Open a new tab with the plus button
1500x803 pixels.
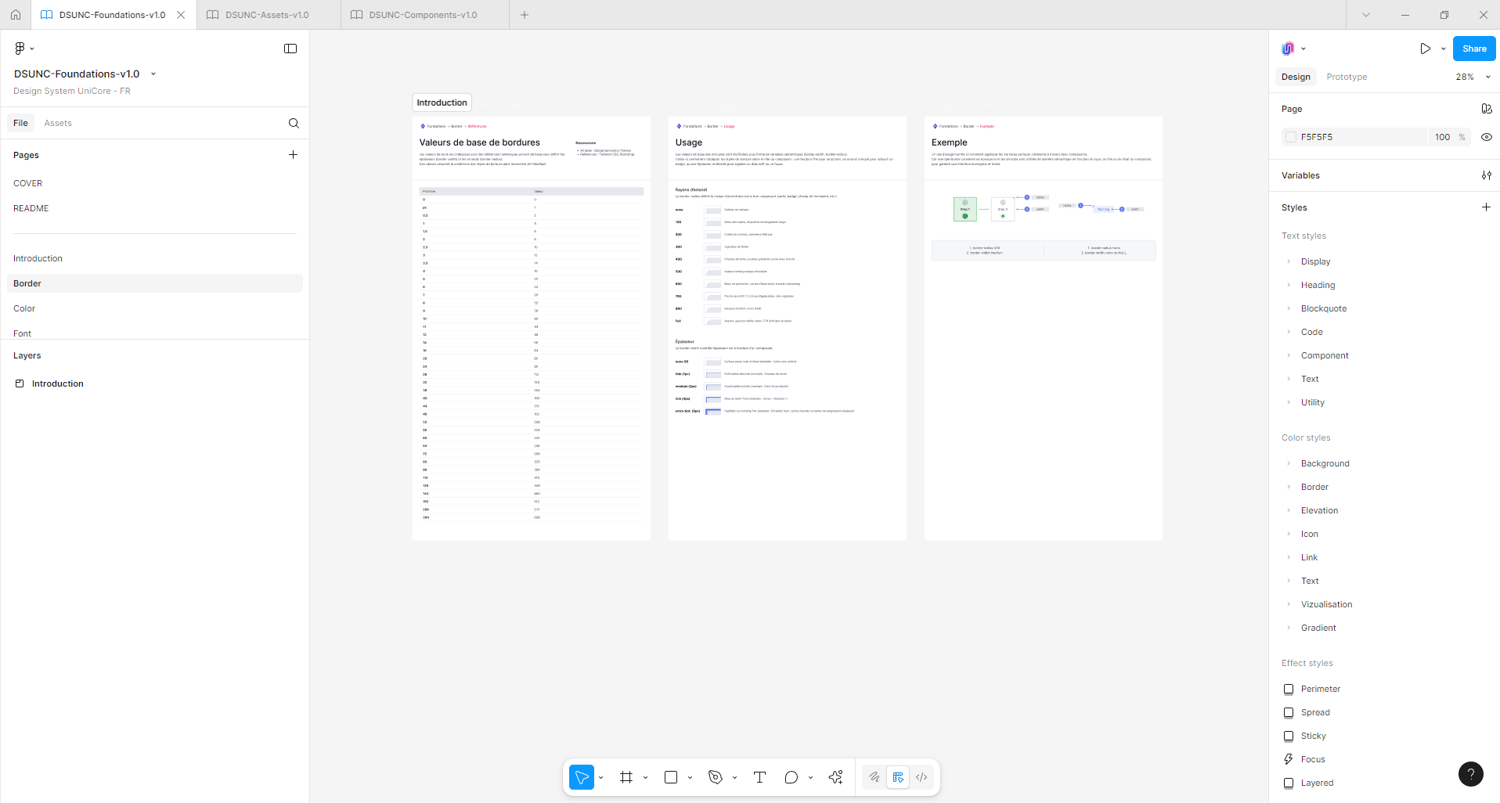(524, 15)
